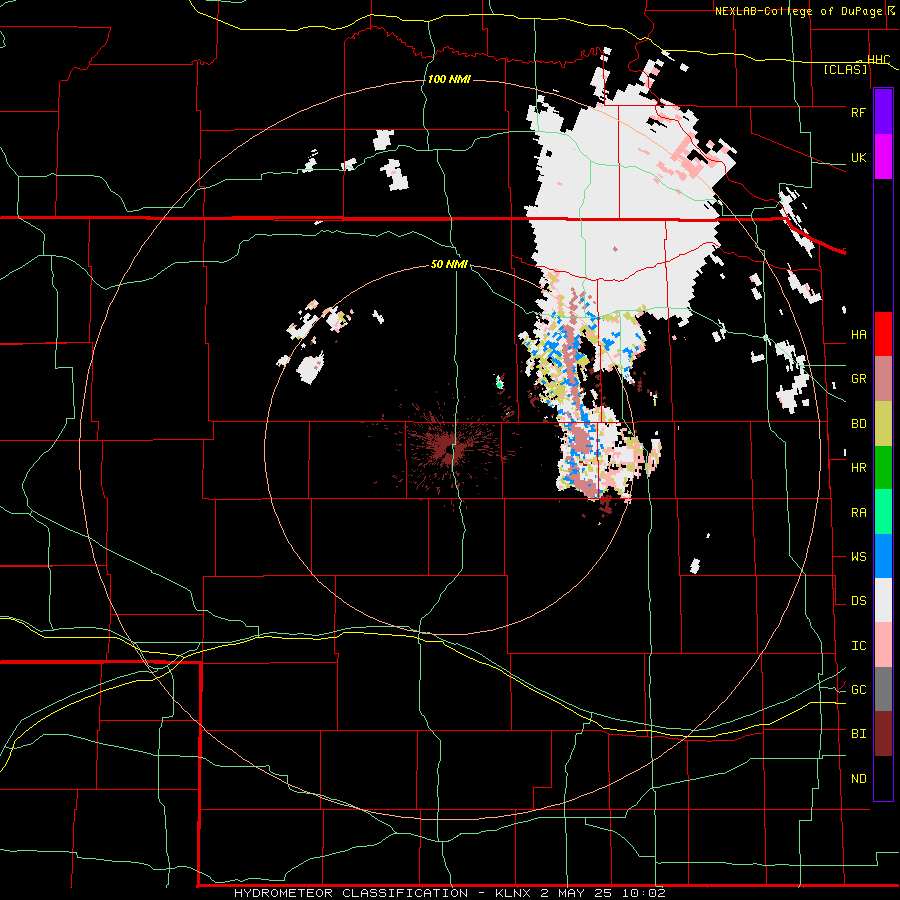Viewport: 900px width, 900px height.
Task: Click the RF purple legend color block
Action: 883,112
